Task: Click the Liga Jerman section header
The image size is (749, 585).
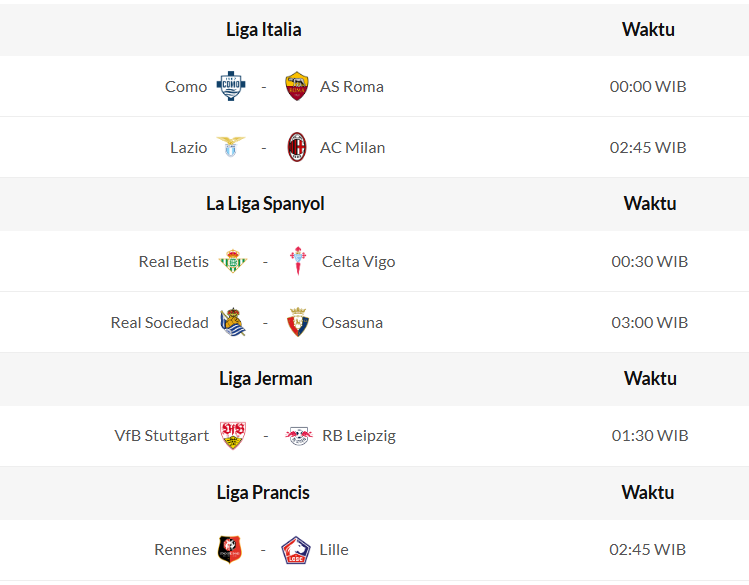Action: coord(265,378)
